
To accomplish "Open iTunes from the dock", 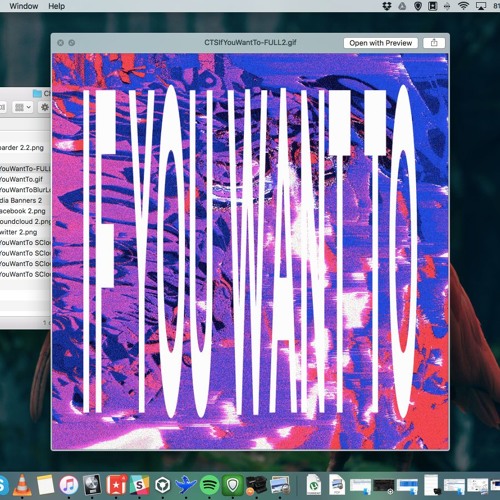I will tap(69, 485).
